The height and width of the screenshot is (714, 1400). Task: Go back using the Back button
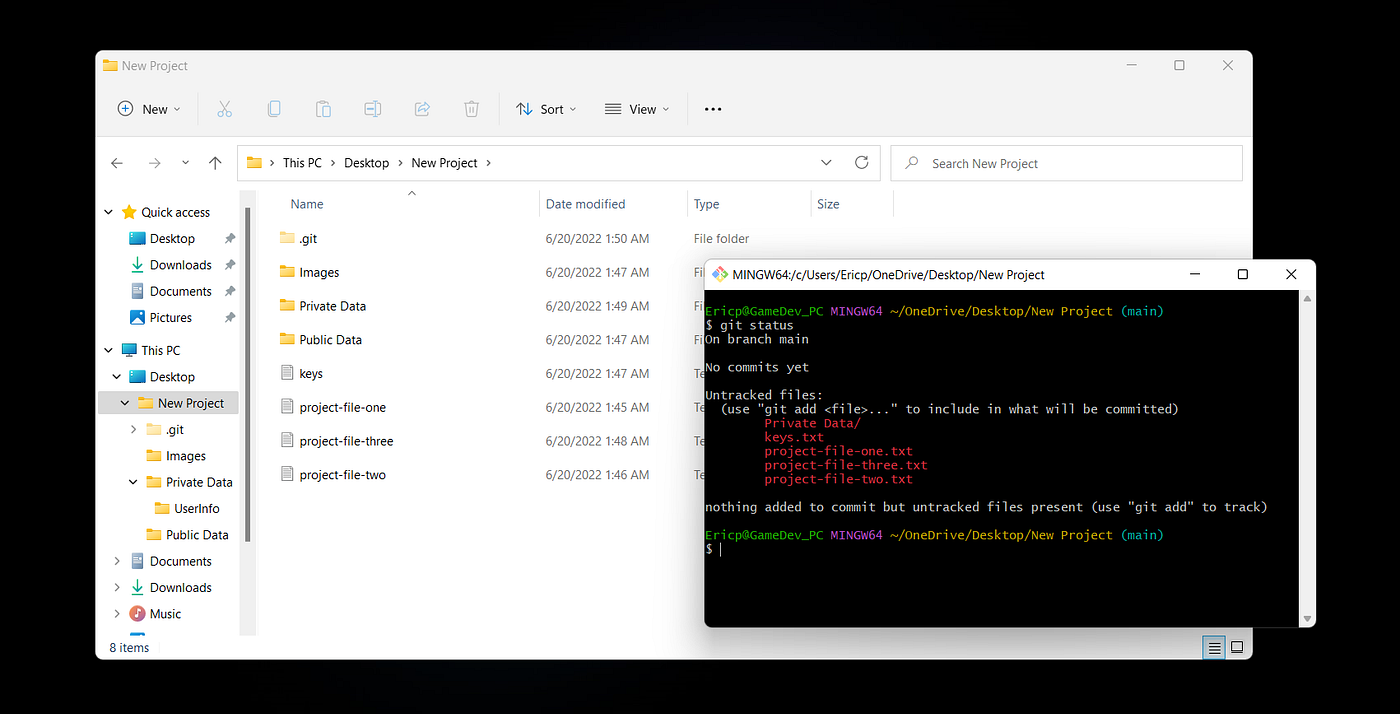pos(117,162)
